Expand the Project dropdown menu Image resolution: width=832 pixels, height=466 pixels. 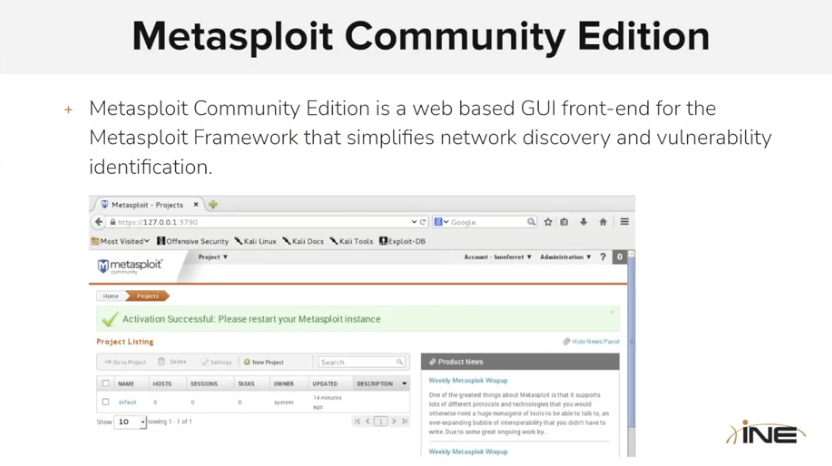pyautogui.click(x=213, y=257)
